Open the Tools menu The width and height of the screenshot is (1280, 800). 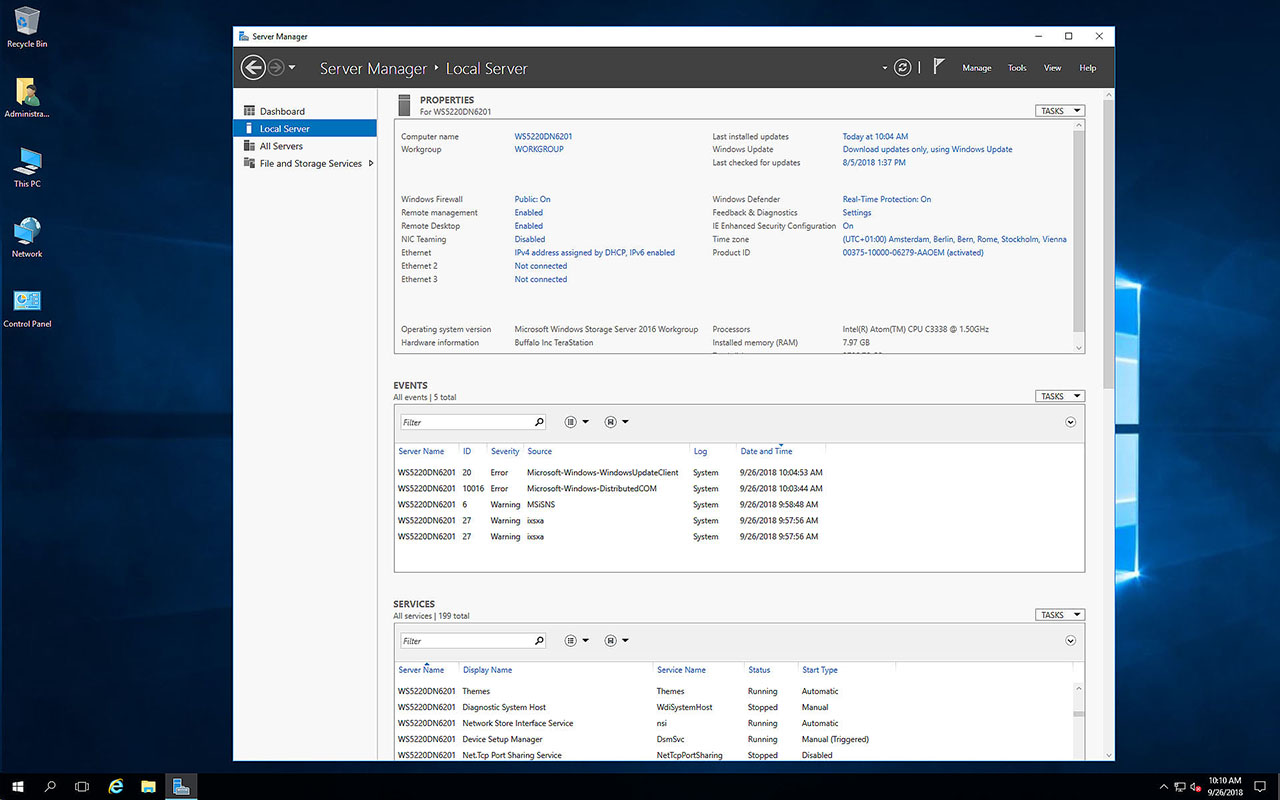[1017, 68]
